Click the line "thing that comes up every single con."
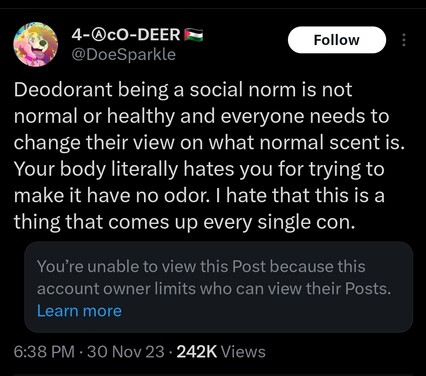The image size is (426, 376). coord(184,222)
